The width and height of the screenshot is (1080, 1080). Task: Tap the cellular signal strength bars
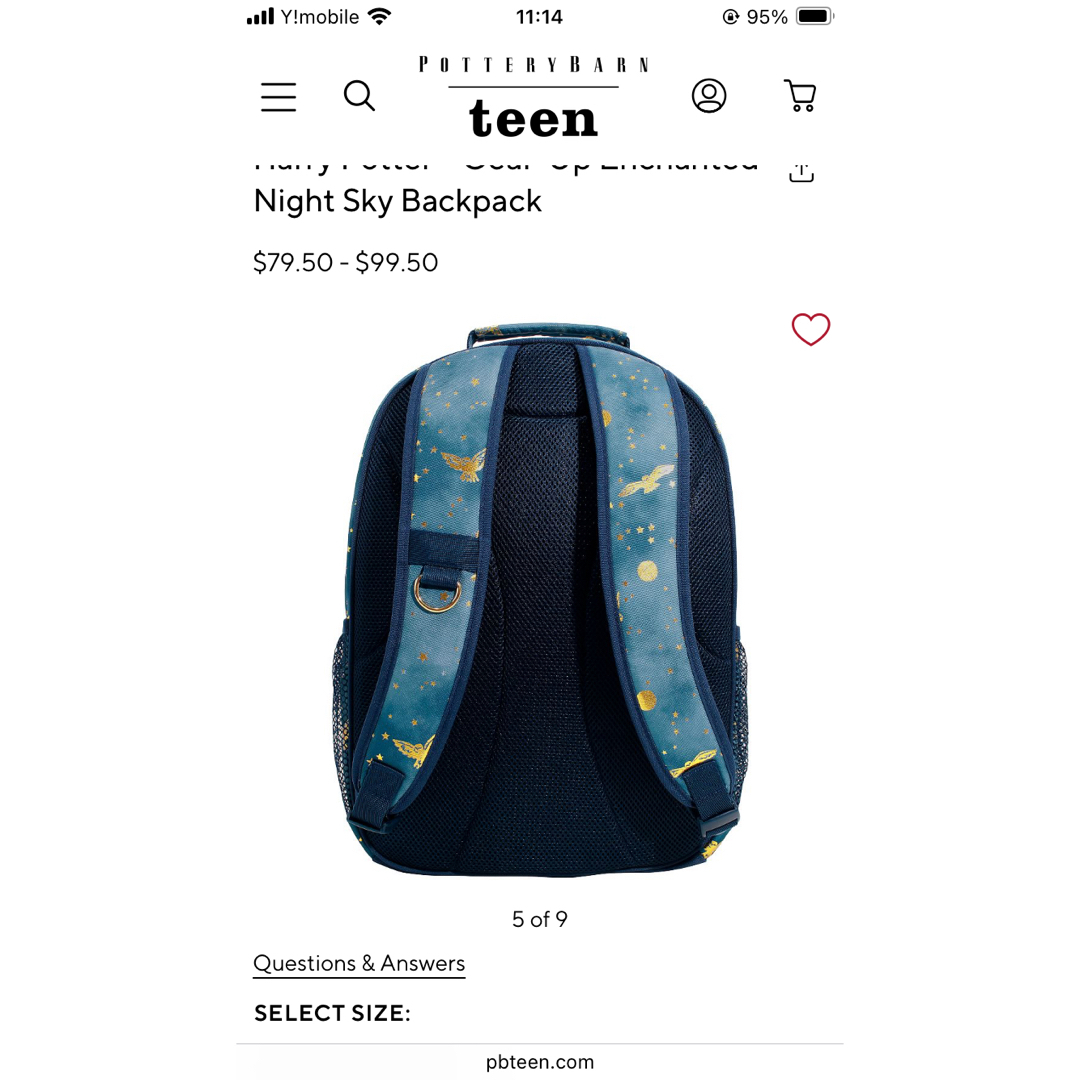[x=260, y=17]
